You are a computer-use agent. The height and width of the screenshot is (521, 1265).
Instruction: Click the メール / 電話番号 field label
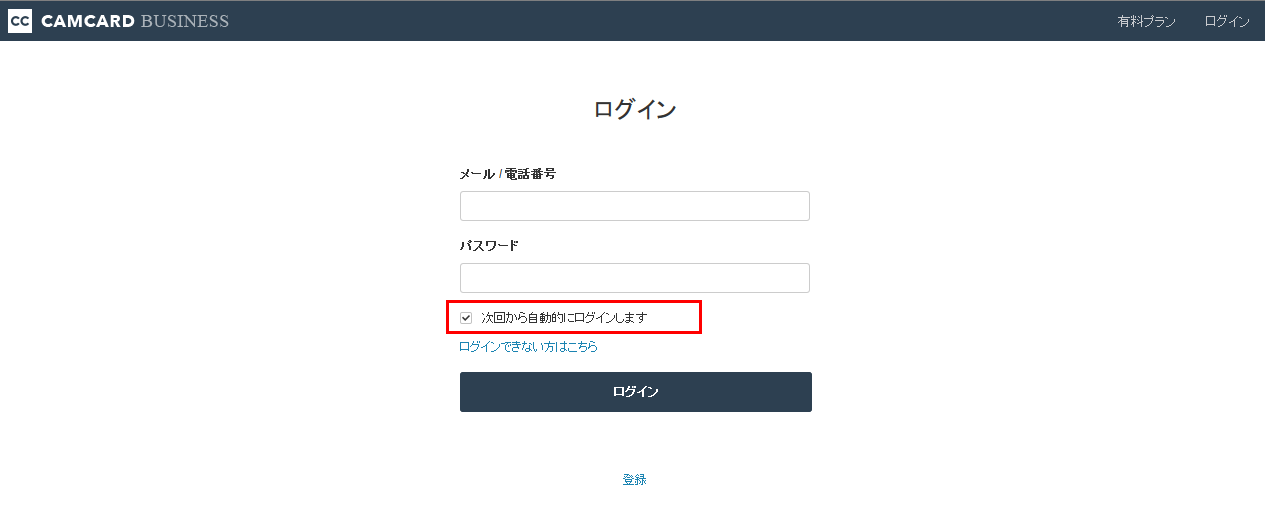click(x=507, y=174)
